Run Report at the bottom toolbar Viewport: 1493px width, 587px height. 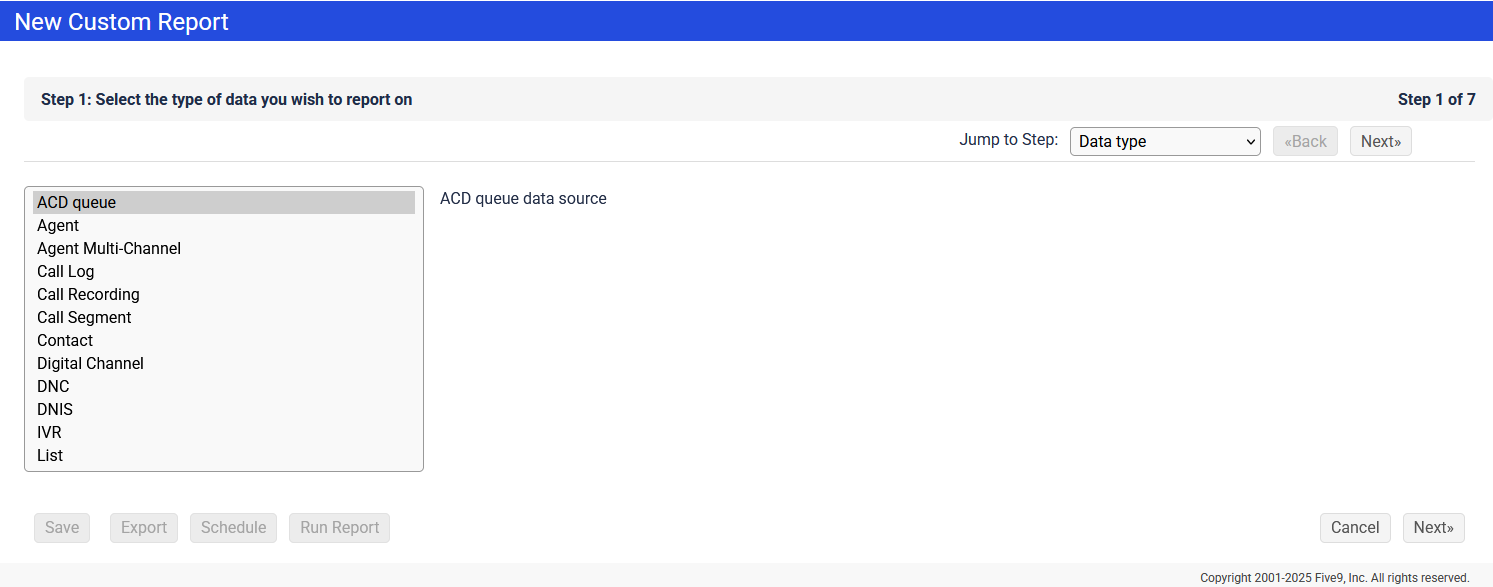pos(339,528)
